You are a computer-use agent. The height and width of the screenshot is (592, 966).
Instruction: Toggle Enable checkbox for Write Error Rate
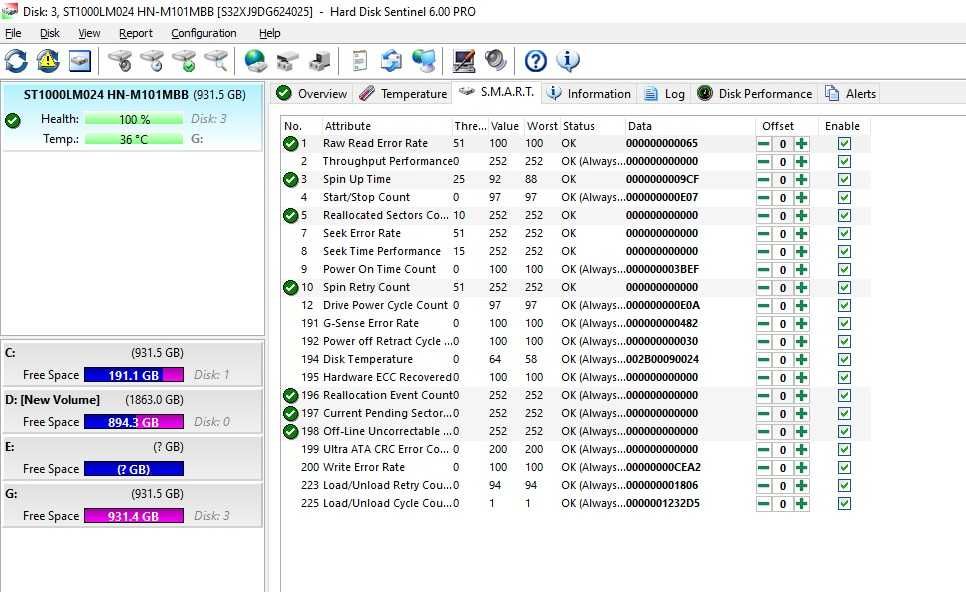click(844, 468)
